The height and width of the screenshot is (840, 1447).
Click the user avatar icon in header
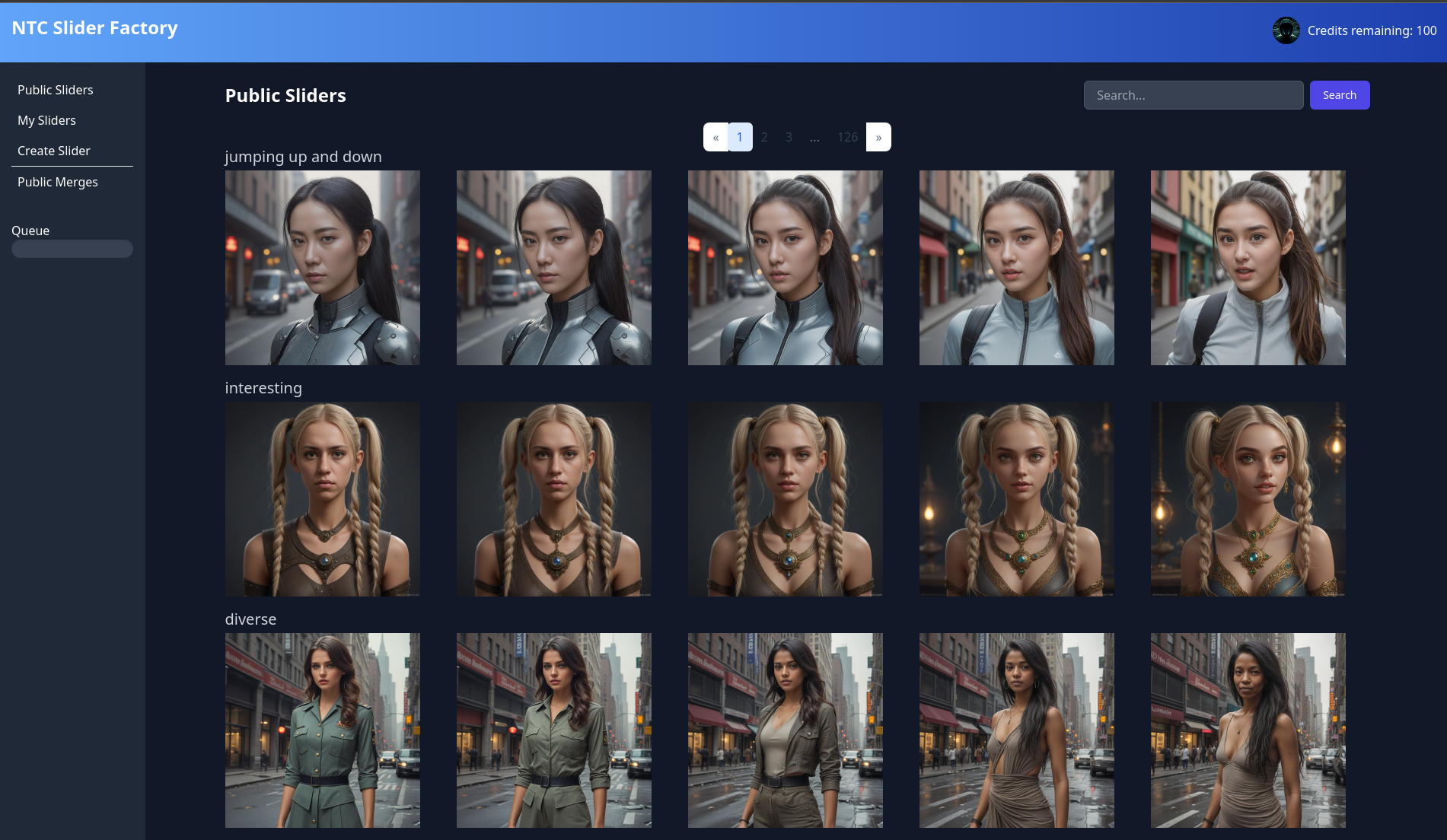click(1286, 30)
